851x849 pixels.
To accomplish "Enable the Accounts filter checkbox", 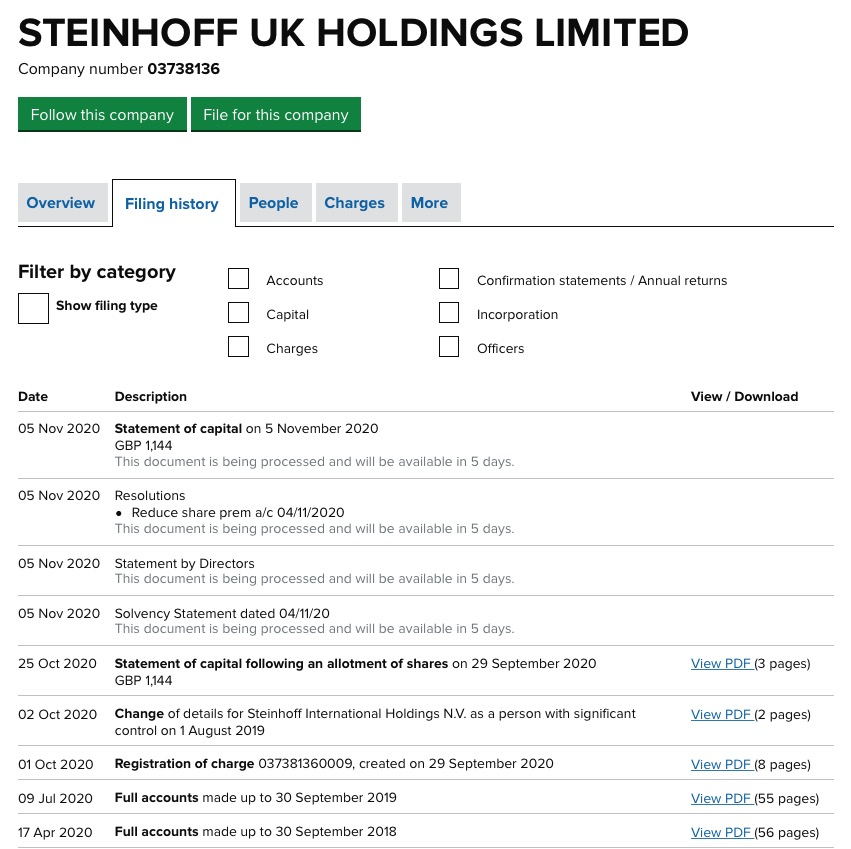I will point(238,279).
